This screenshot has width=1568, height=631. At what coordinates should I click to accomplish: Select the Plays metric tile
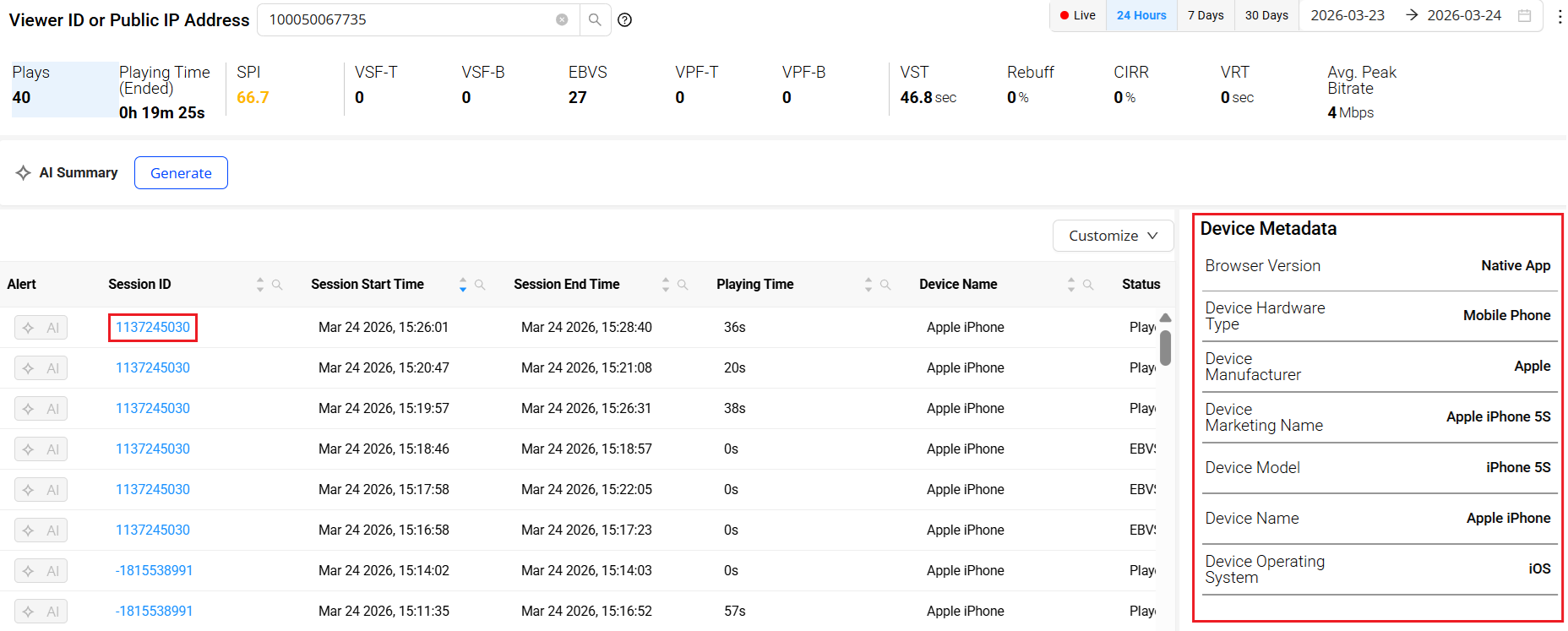(x=63, y=89)
